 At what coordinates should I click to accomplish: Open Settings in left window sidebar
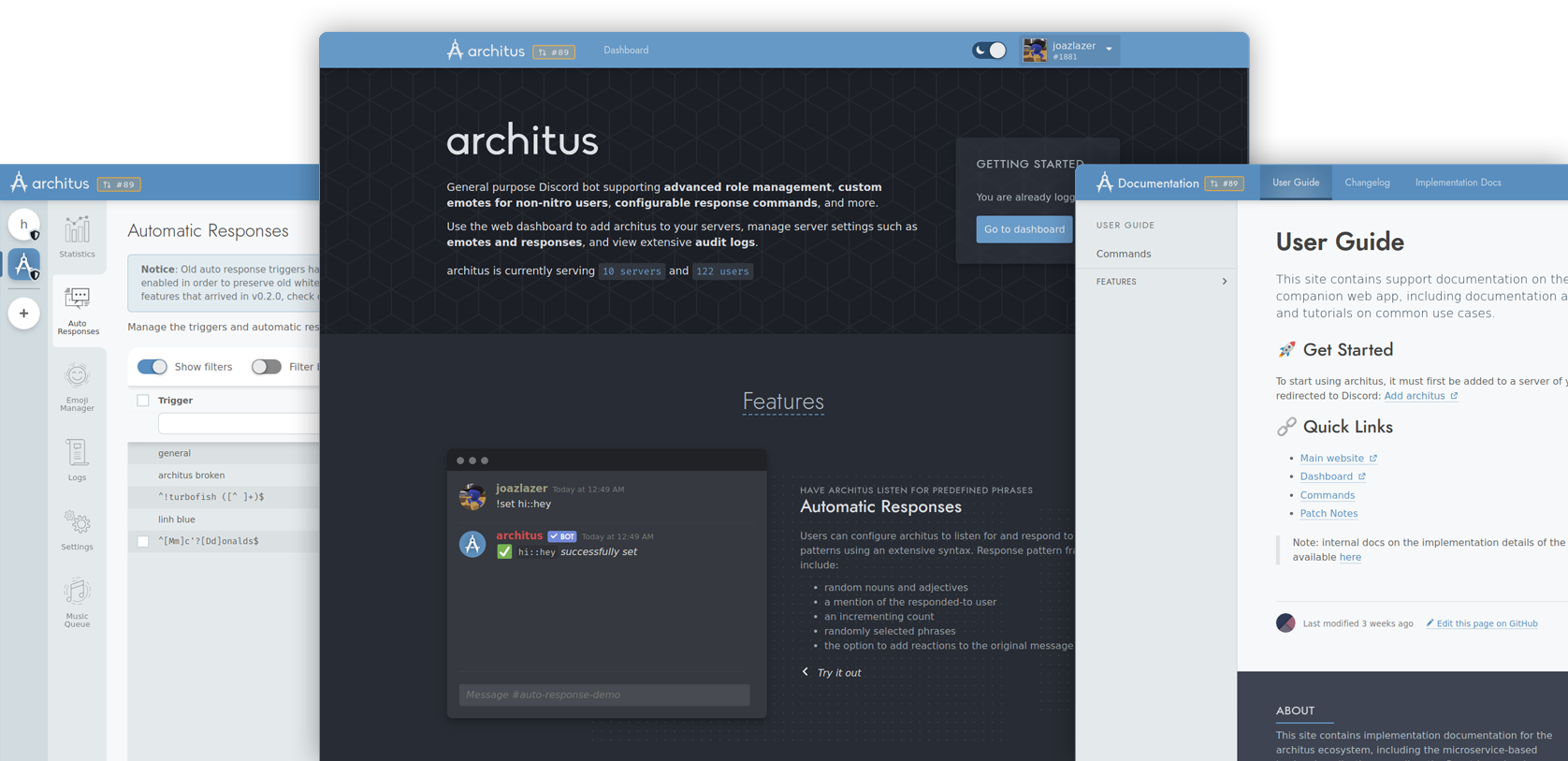click(x=77, y=530)
